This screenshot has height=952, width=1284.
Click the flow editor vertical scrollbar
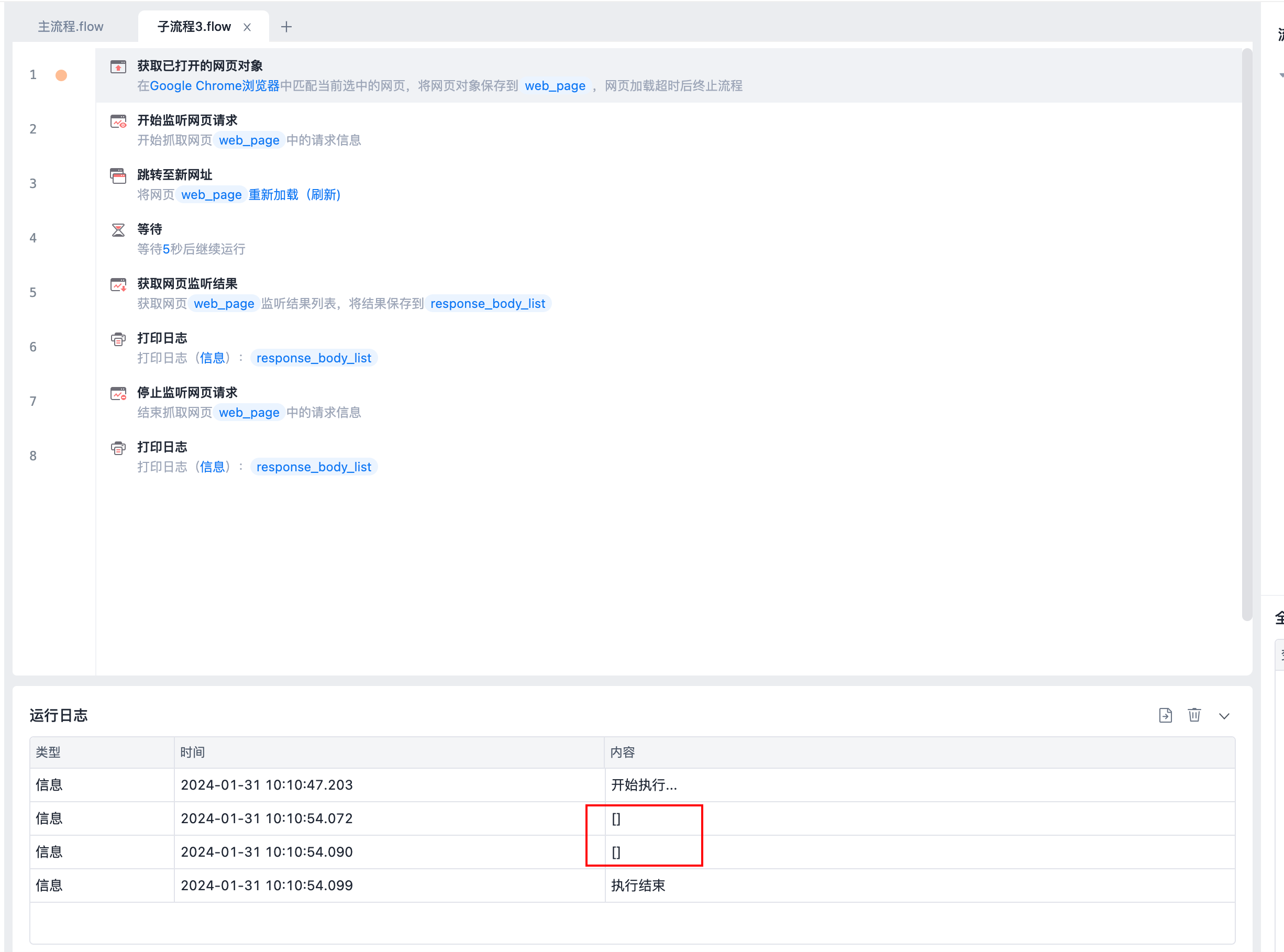(1246, 334)
